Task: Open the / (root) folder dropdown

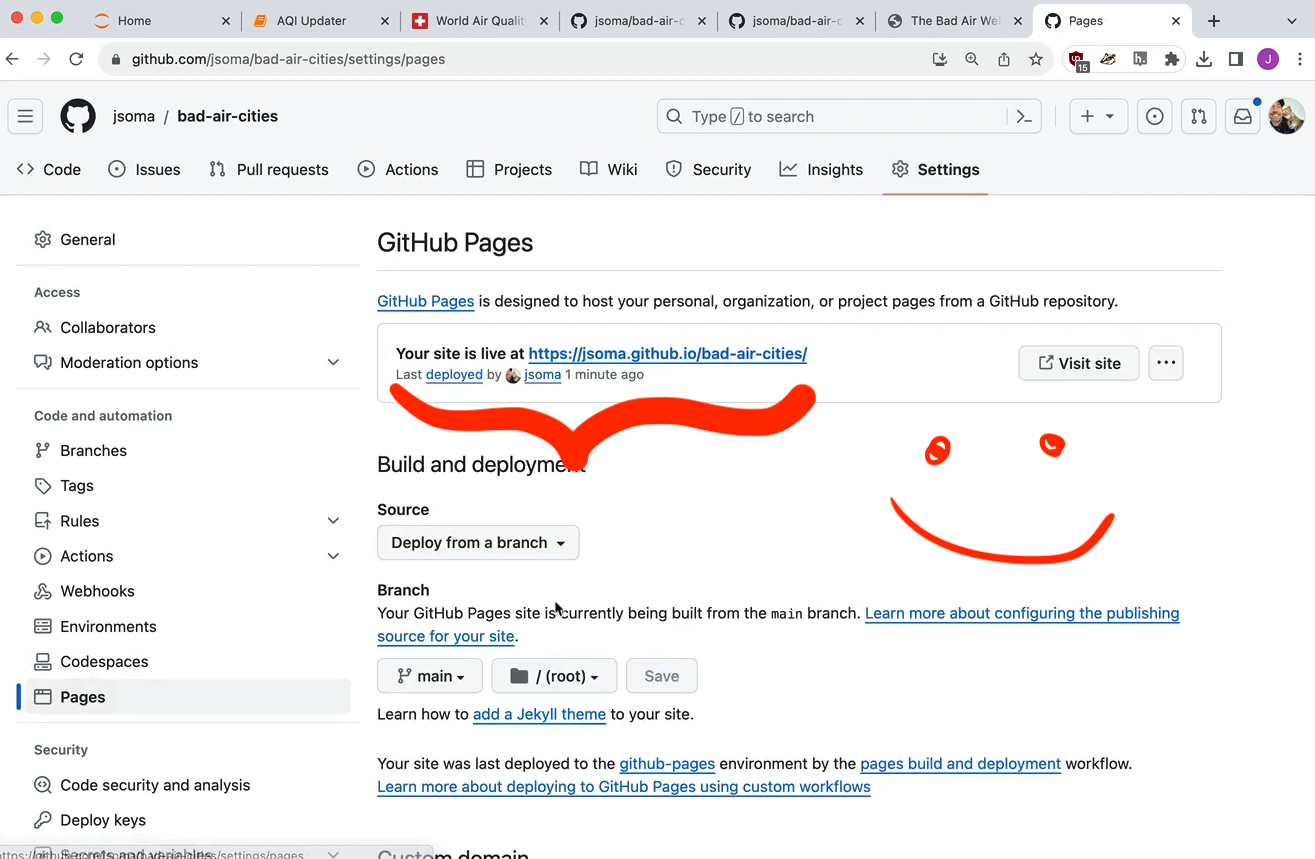Action: pyautogui.click(x=554, y=676)
